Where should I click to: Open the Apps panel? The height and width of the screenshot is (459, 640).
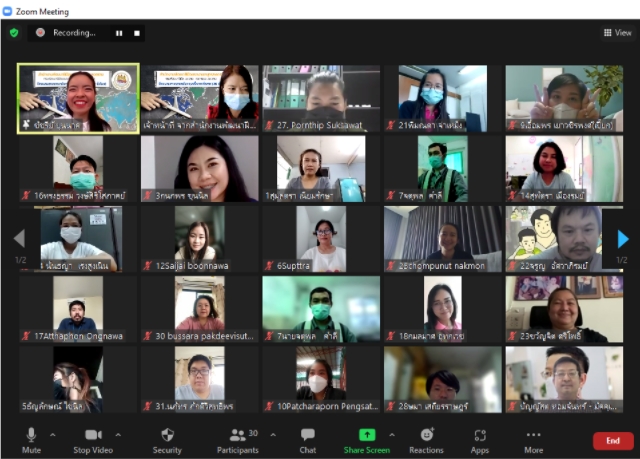pos(480,439)
